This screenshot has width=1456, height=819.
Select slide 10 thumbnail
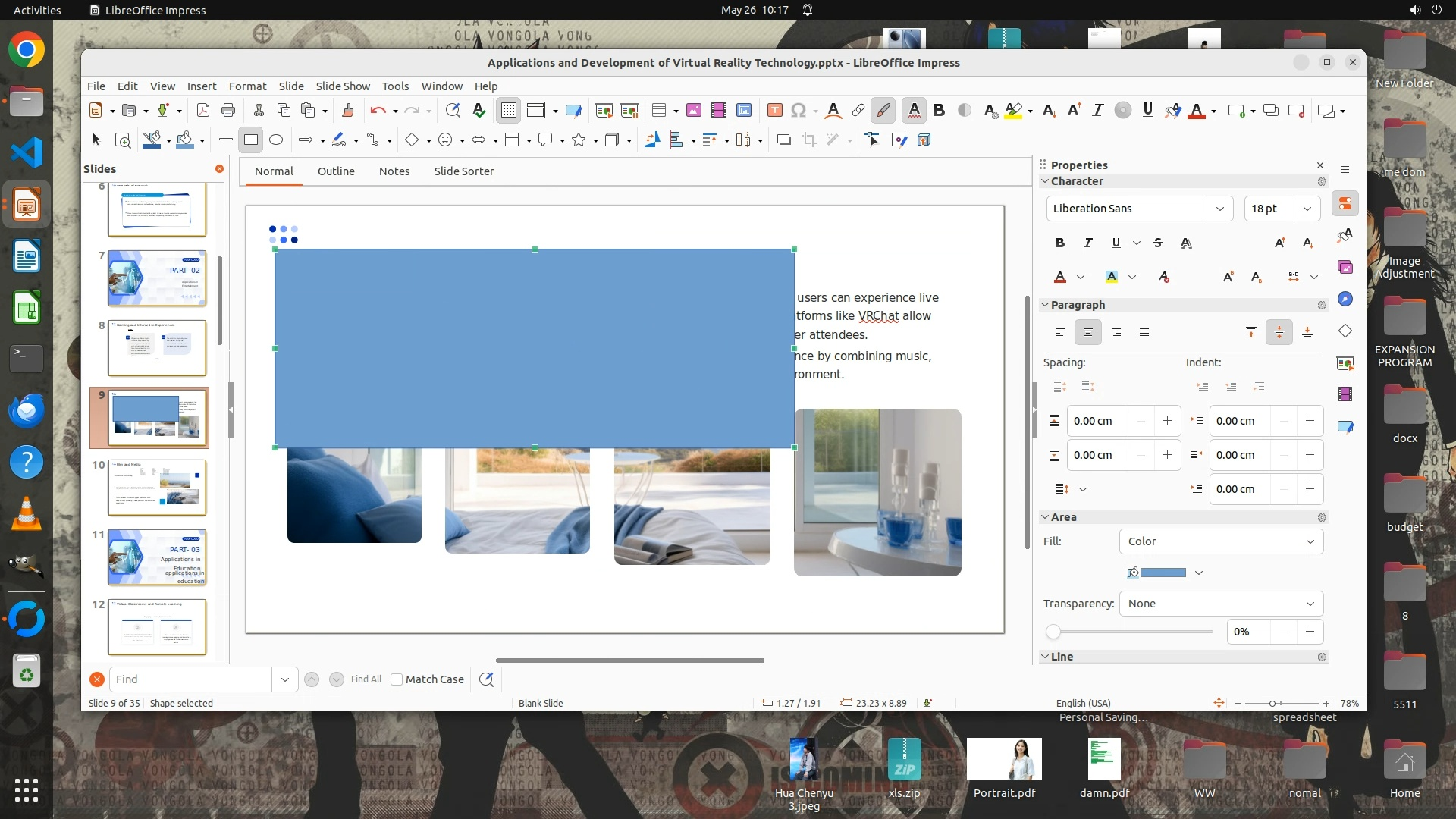coord(157,487)
